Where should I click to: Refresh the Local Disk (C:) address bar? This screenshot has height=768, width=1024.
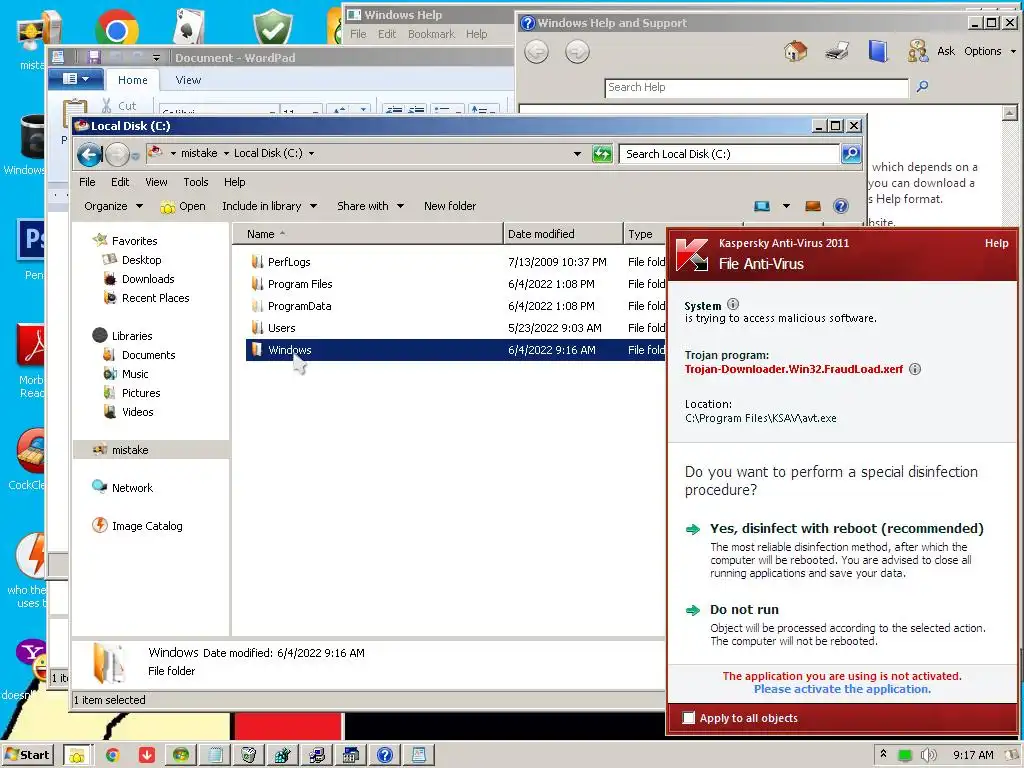click(601, 154)
